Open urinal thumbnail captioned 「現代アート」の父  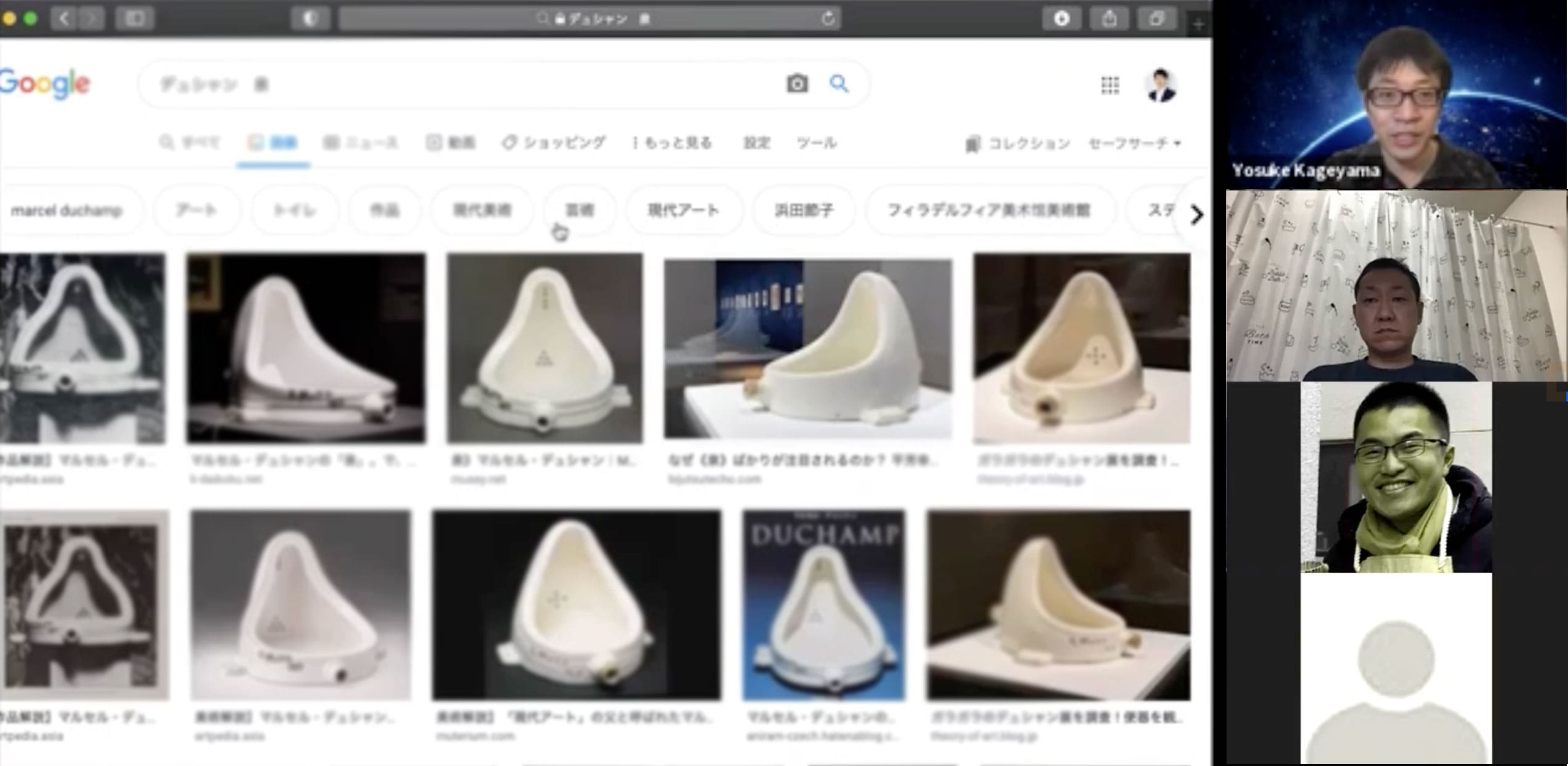(577, 605)
